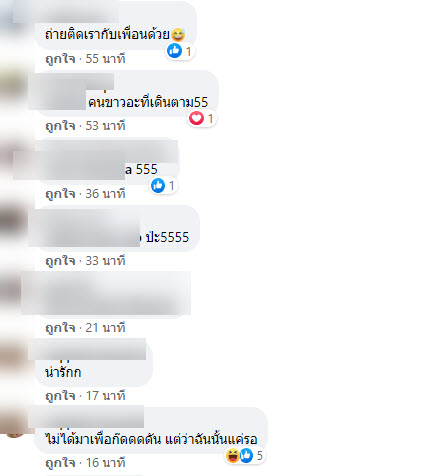Click ถูกใจ under the 36 นาที comment

tap(60, 194)
